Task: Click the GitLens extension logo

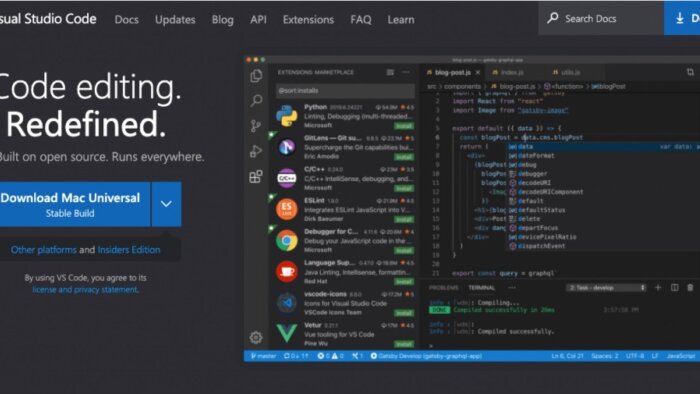Action: tap(287, 147)
